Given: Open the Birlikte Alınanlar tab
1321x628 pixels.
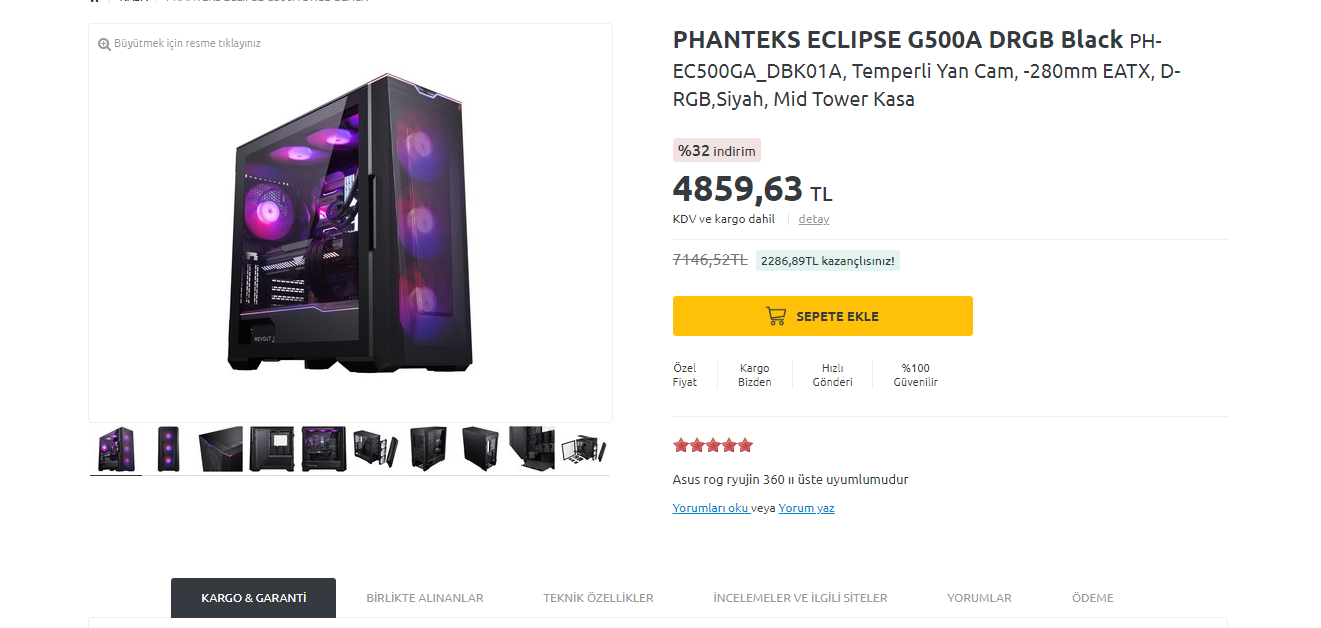Looking at the screenshot, I should (x=424, y=598).
